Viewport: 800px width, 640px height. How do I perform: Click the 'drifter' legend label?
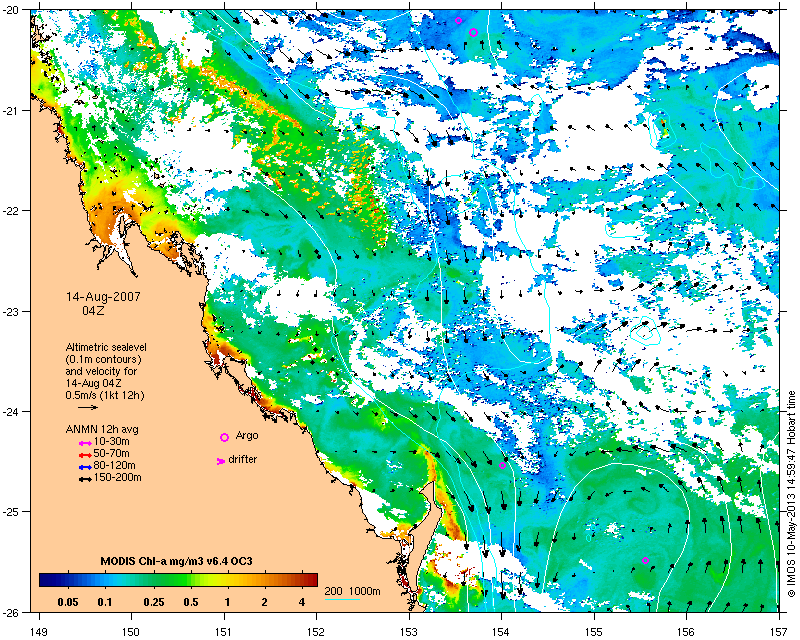(x=243, y=459)
